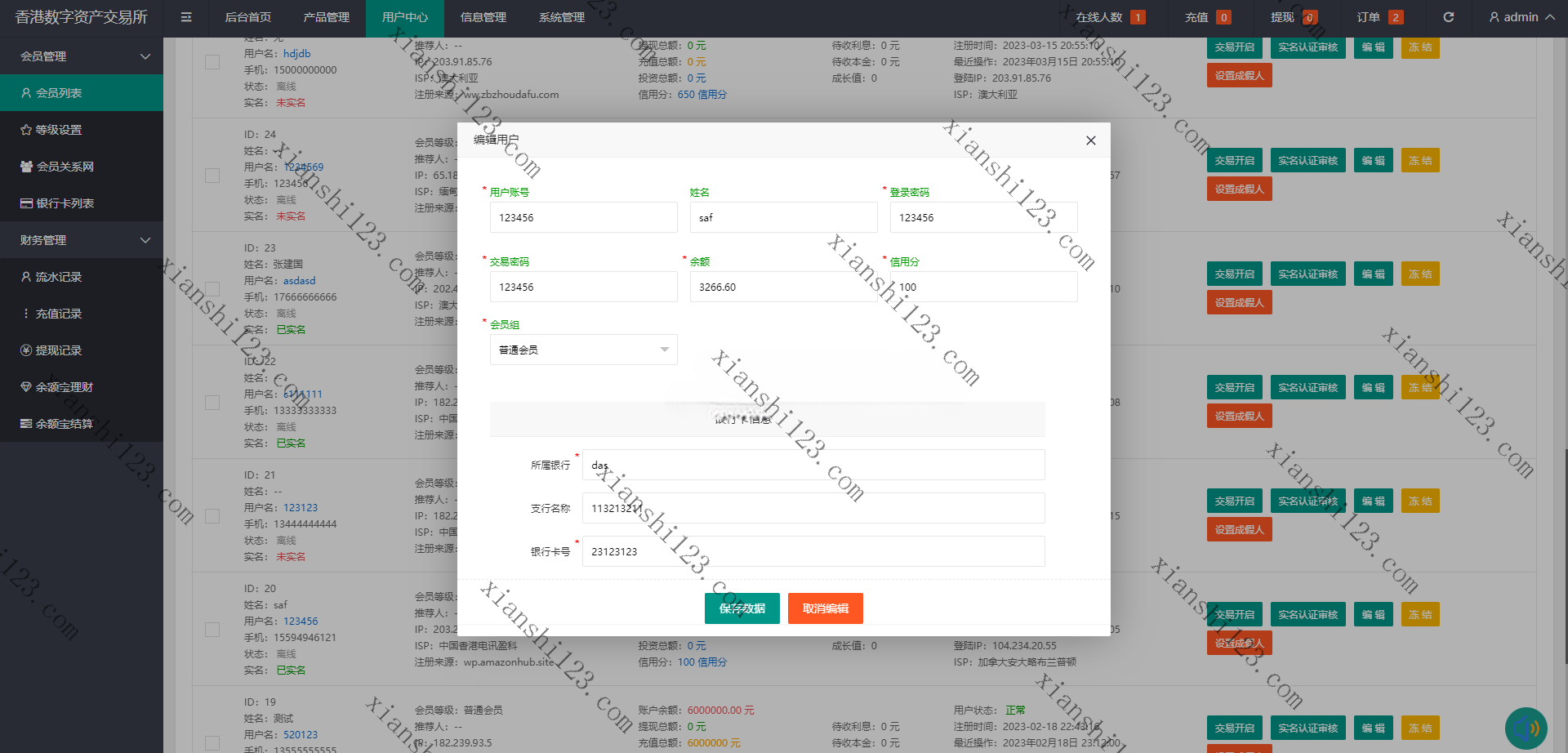Click 保存数据 to save user edits
Viewport: 1568px width, 753px height.
(742, 608)
